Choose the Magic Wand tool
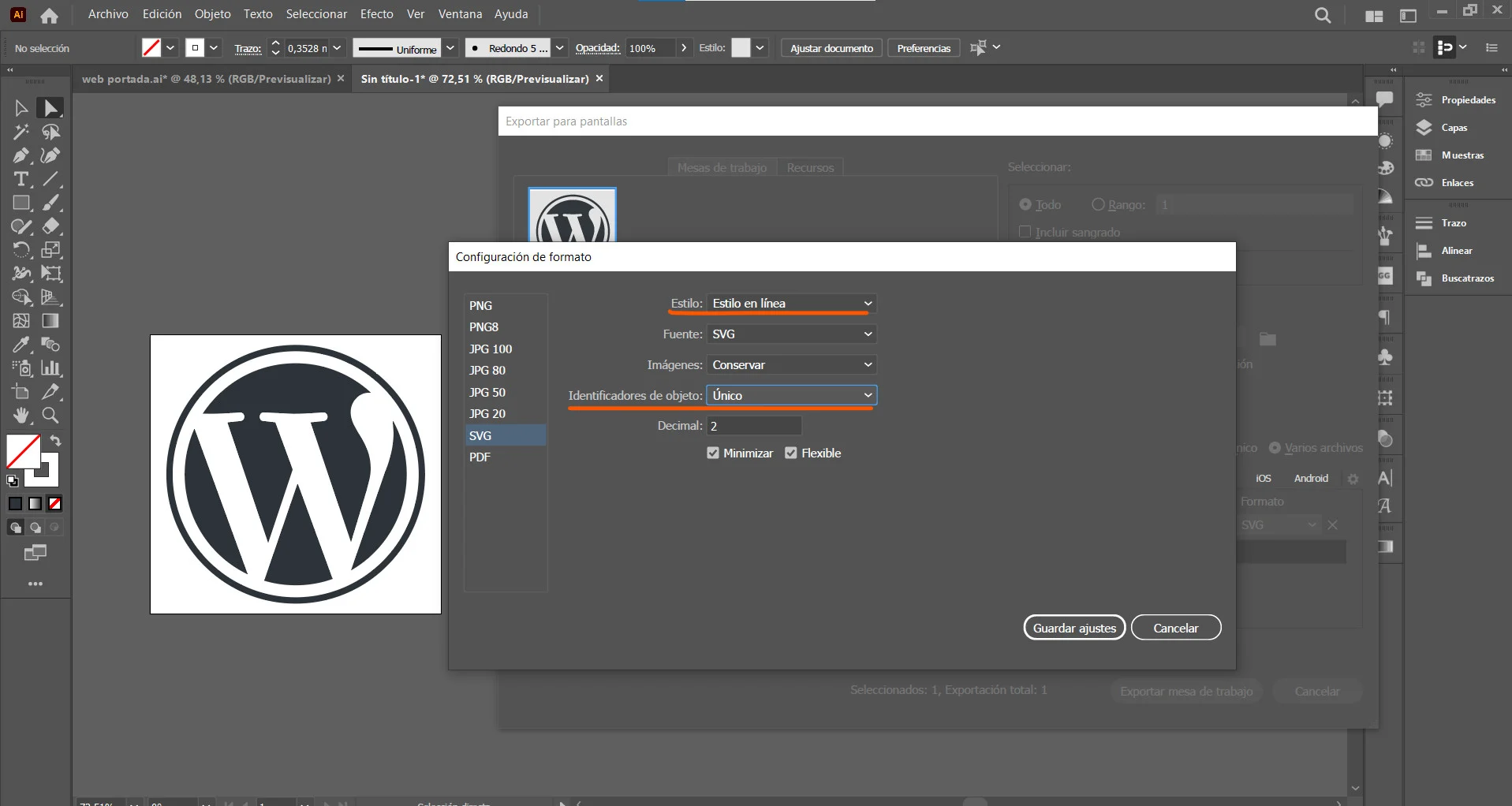The width and height of the screenshot is (1512, 806). coord(21,132)
